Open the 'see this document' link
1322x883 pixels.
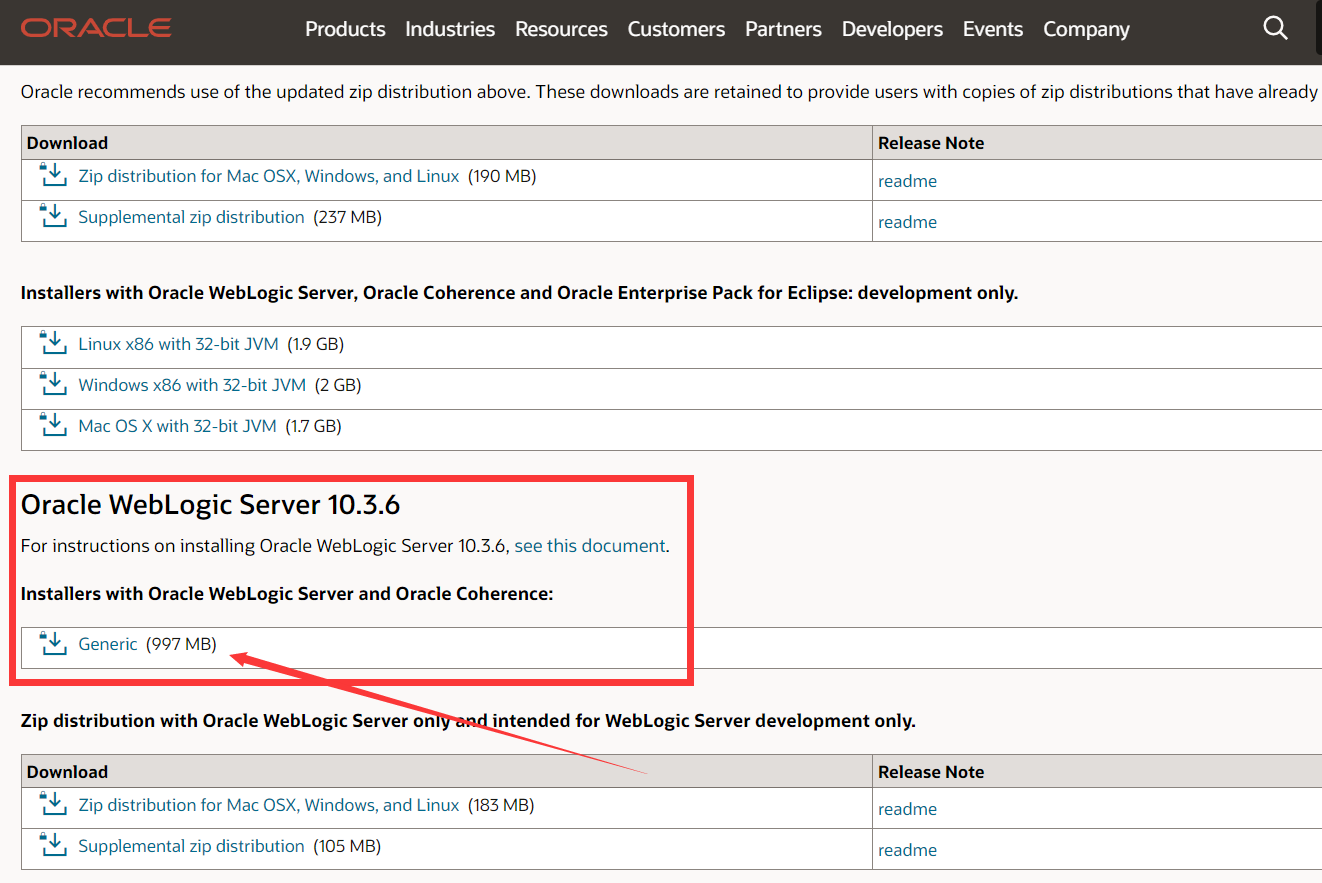(x=589, y=546)
